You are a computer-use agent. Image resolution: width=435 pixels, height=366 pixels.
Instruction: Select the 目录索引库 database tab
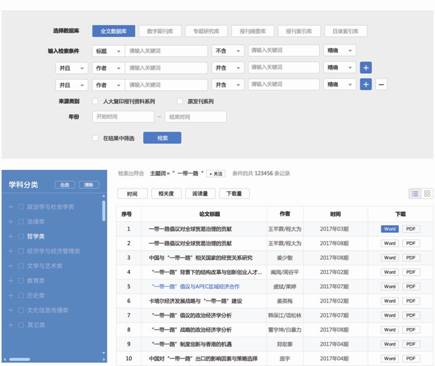[345, 31]
